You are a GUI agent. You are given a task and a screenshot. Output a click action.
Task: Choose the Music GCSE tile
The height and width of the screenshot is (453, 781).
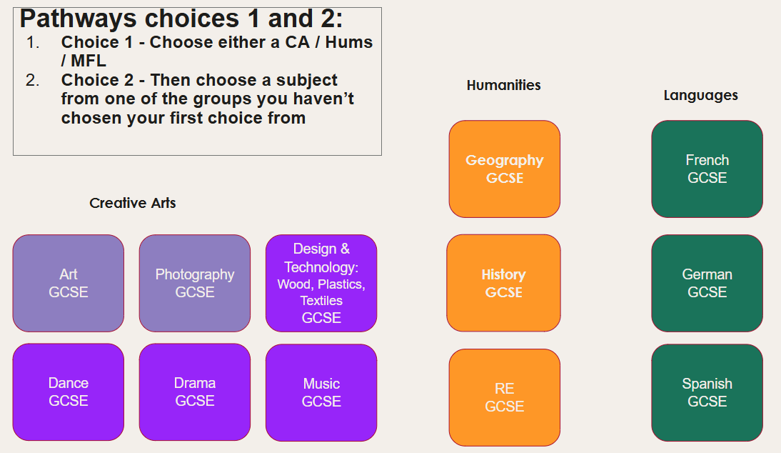[321, 392]
